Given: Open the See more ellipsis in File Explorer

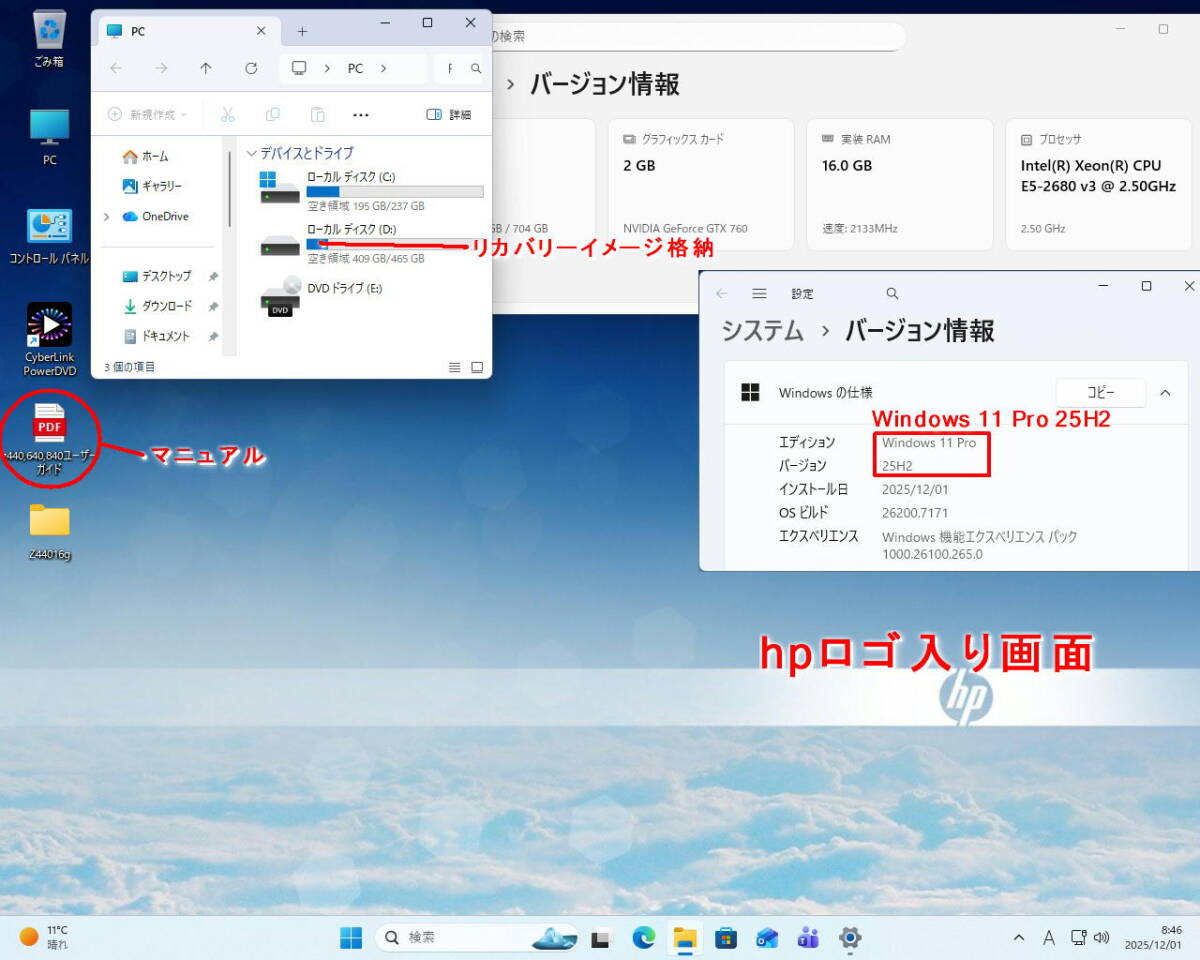Looking at the screenshot, I should click(x=360, y=115).
